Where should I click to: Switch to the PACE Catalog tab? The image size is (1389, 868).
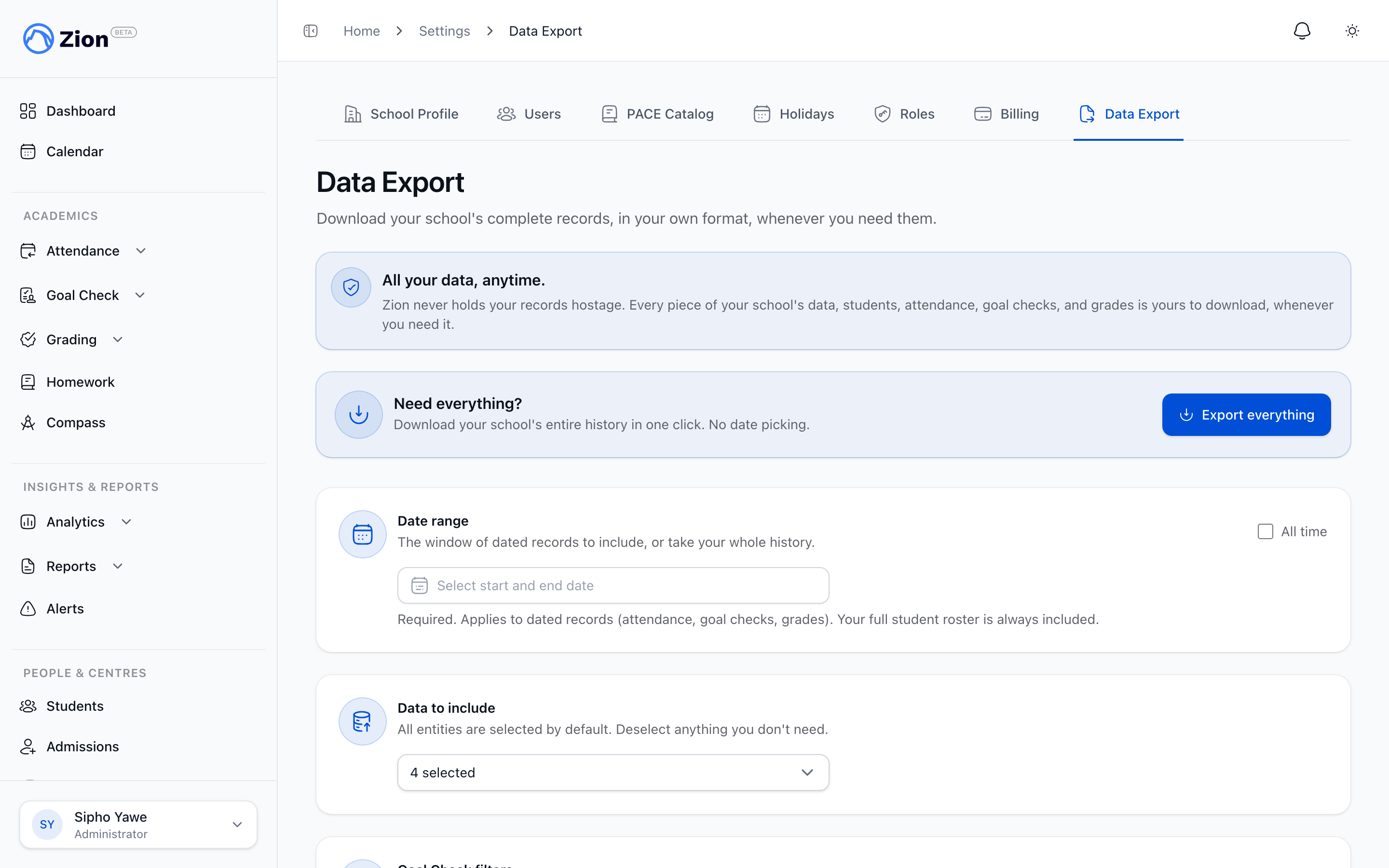click(x=658, y=114)
